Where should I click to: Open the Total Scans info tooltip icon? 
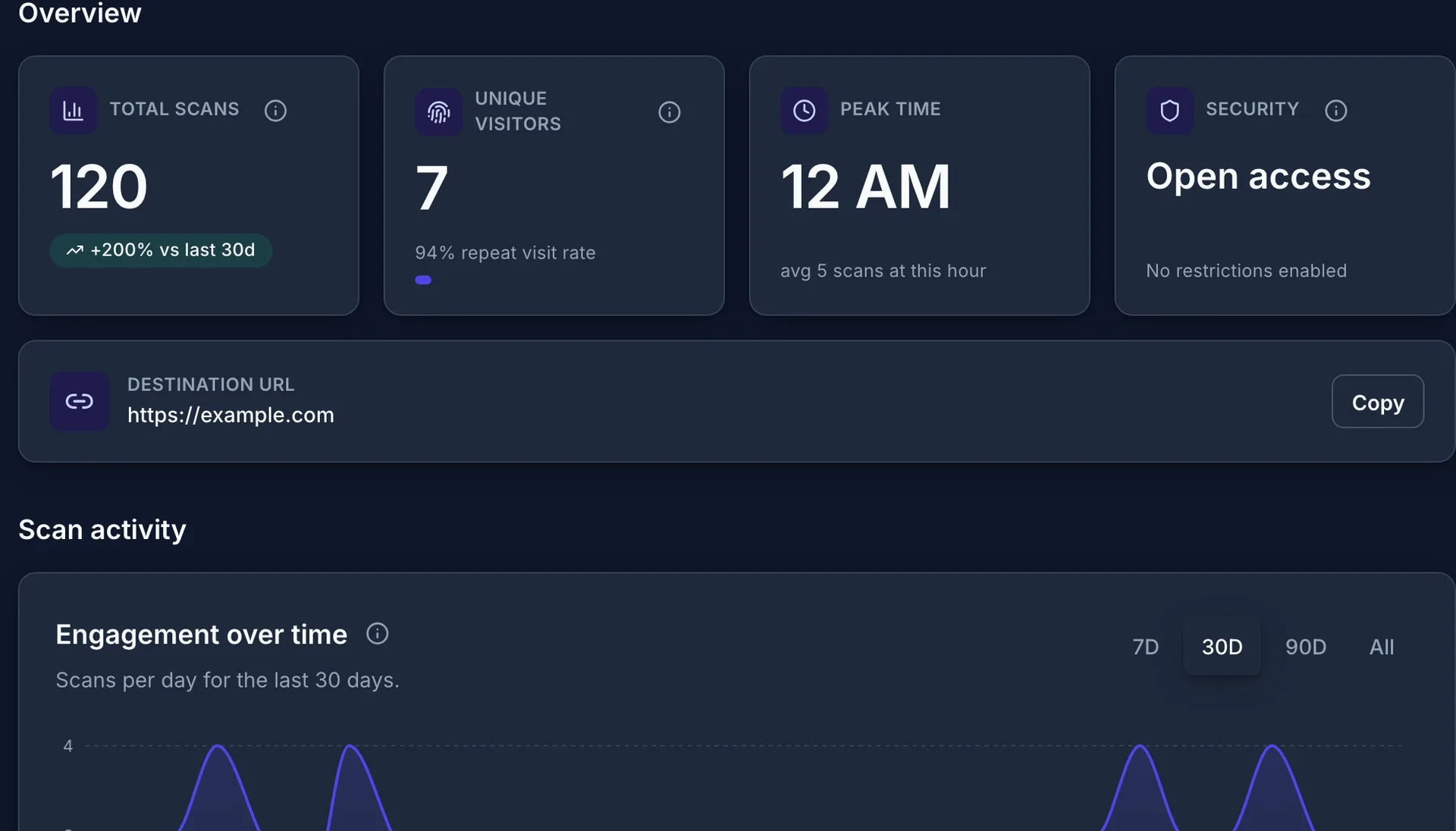coord(275,111)
